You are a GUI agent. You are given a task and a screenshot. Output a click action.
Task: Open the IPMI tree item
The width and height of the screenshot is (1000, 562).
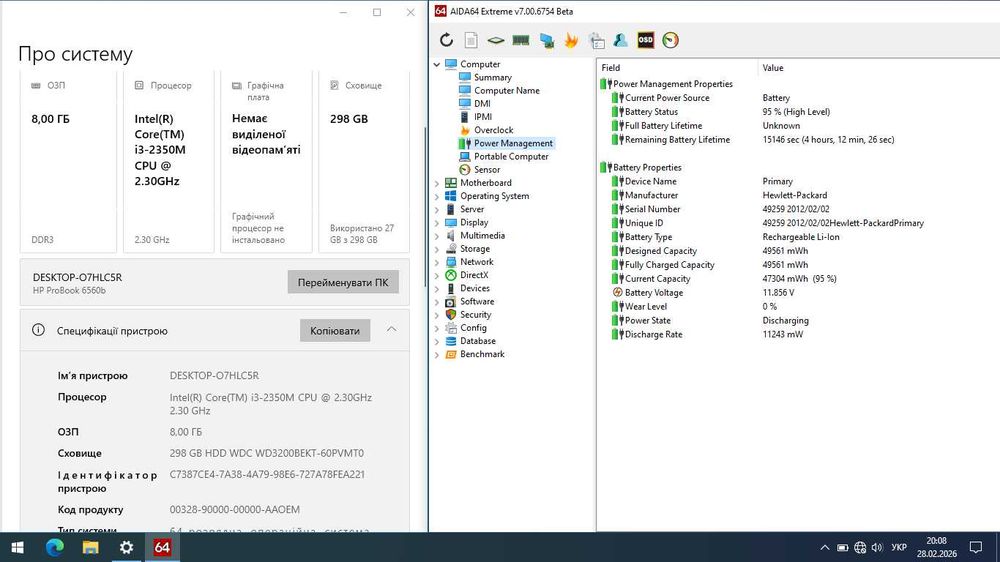coord(483,117)
